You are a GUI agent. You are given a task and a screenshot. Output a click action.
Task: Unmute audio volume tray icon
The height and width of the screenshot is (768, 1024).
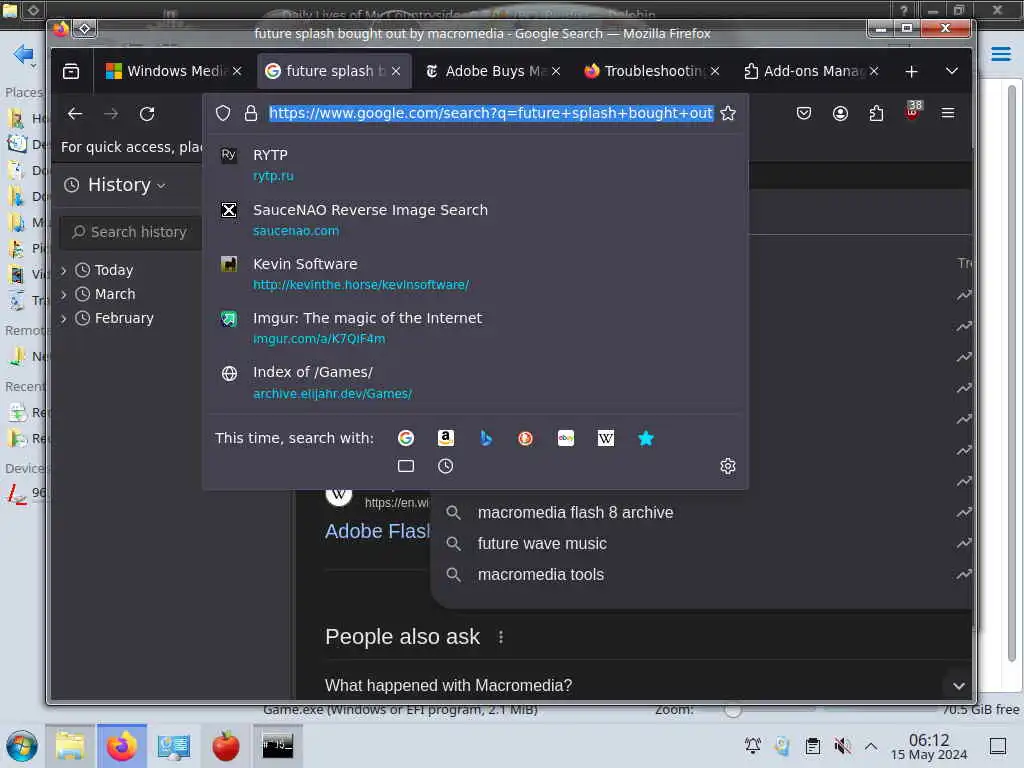point(842,746)
